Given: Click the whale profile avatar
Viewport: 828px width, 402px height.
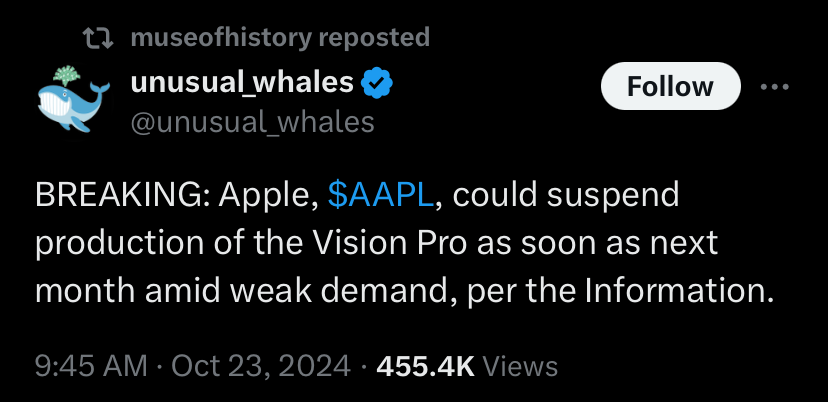Looking at the screenshot, I should pos(70,98).
